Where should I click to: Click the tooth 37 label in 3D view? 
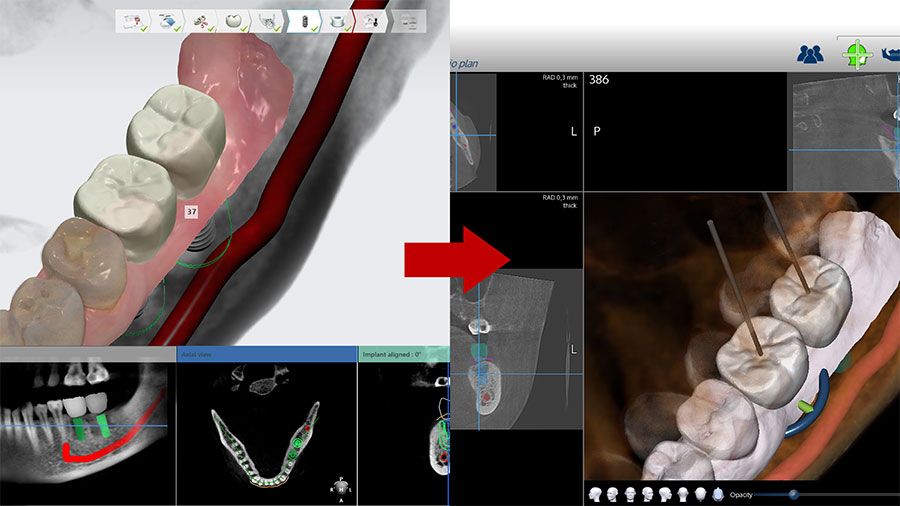click(191, 212)
